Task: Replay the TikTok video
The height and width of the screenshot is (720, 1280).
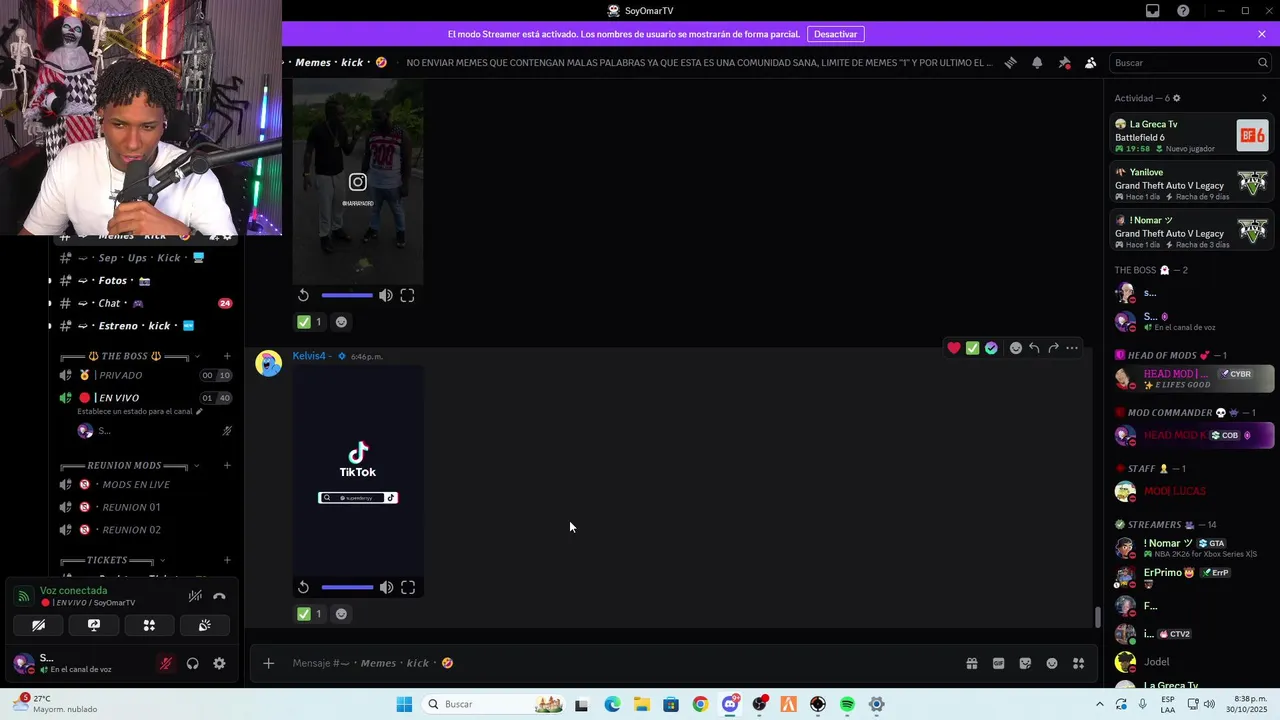Action: click(303, 587)
